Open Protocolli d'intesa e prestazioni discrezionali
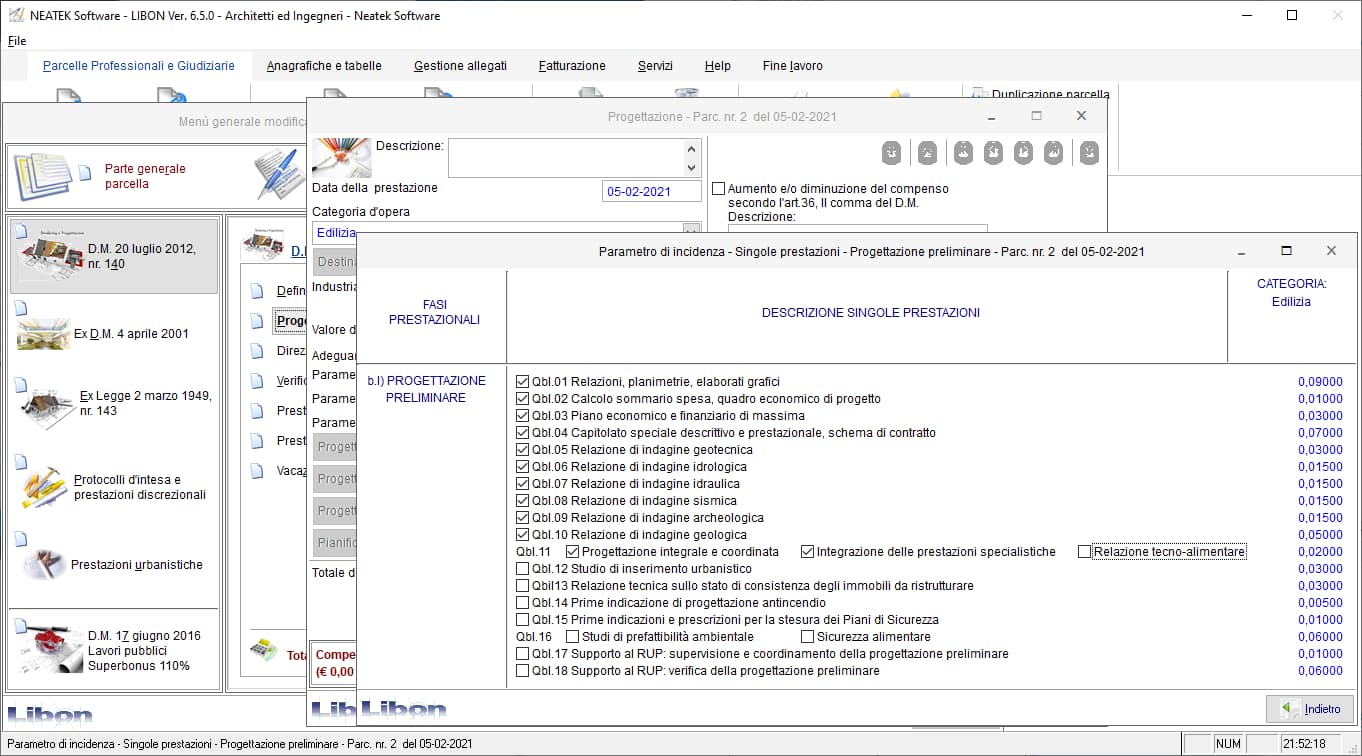This screenshot has height=756, width=1362. pos(113,487)
